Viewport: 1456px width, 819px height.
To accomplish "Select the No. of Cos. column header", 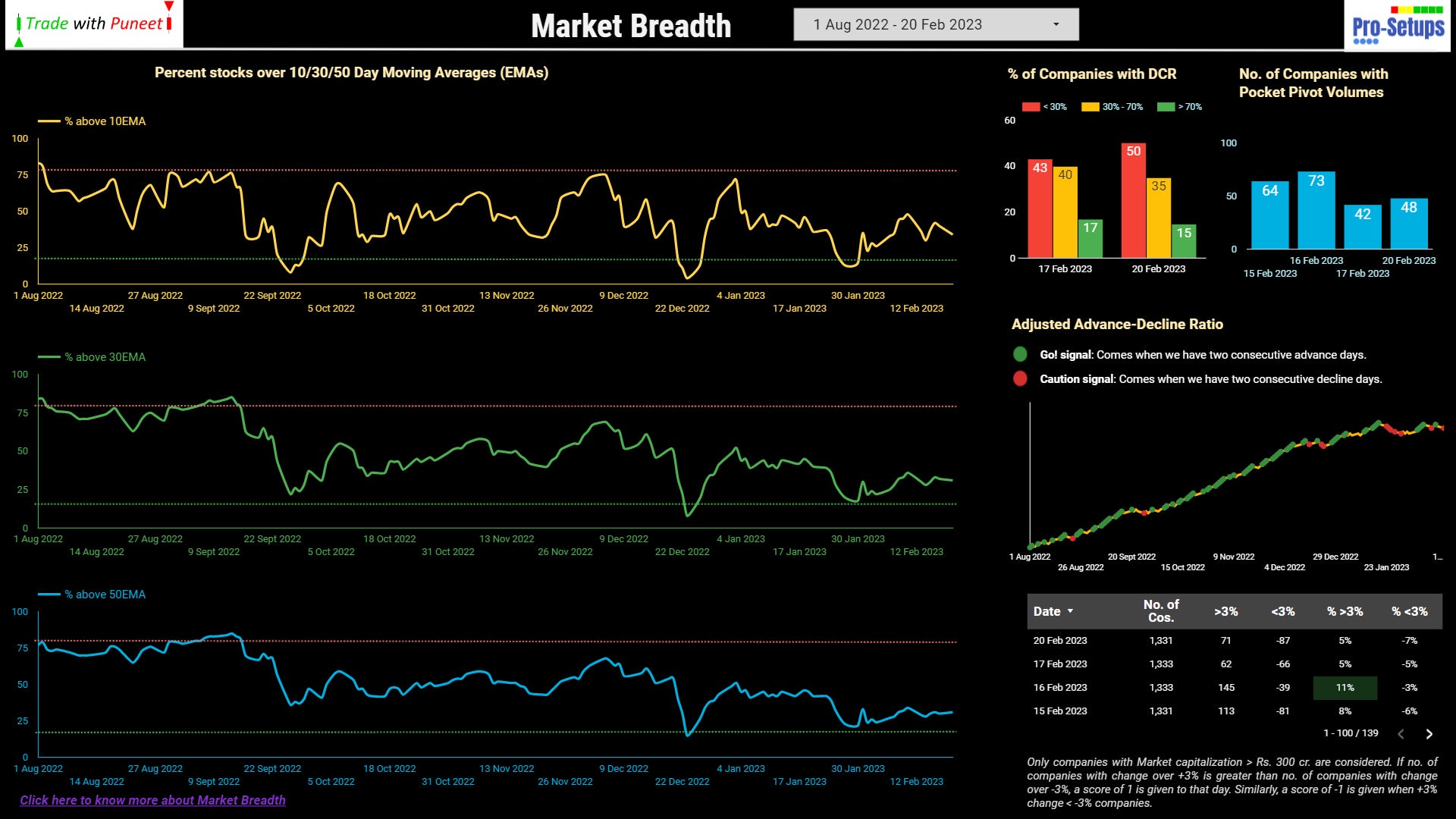I will tap(1160, 610).
